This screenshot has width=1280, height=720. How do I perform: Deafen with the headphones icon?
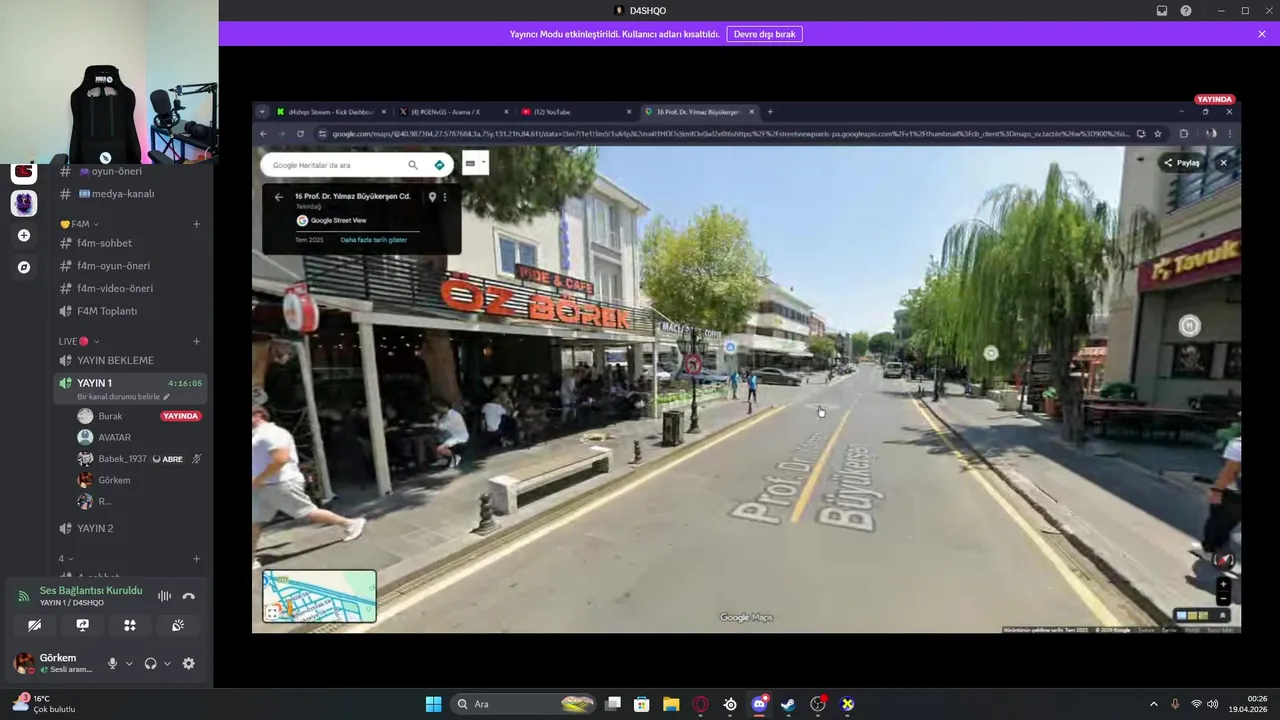point(151,663)
